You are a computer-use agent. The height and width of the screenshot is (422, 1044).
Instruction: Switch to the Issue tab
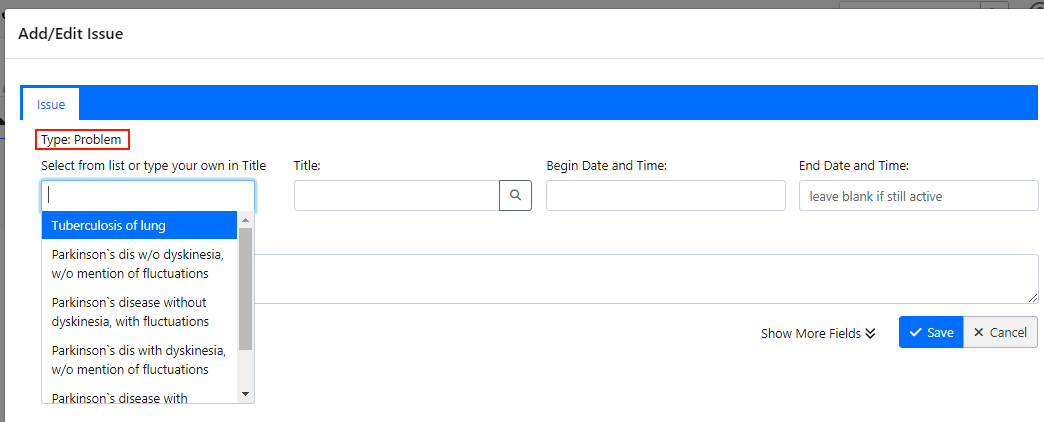tap(51, 104)
